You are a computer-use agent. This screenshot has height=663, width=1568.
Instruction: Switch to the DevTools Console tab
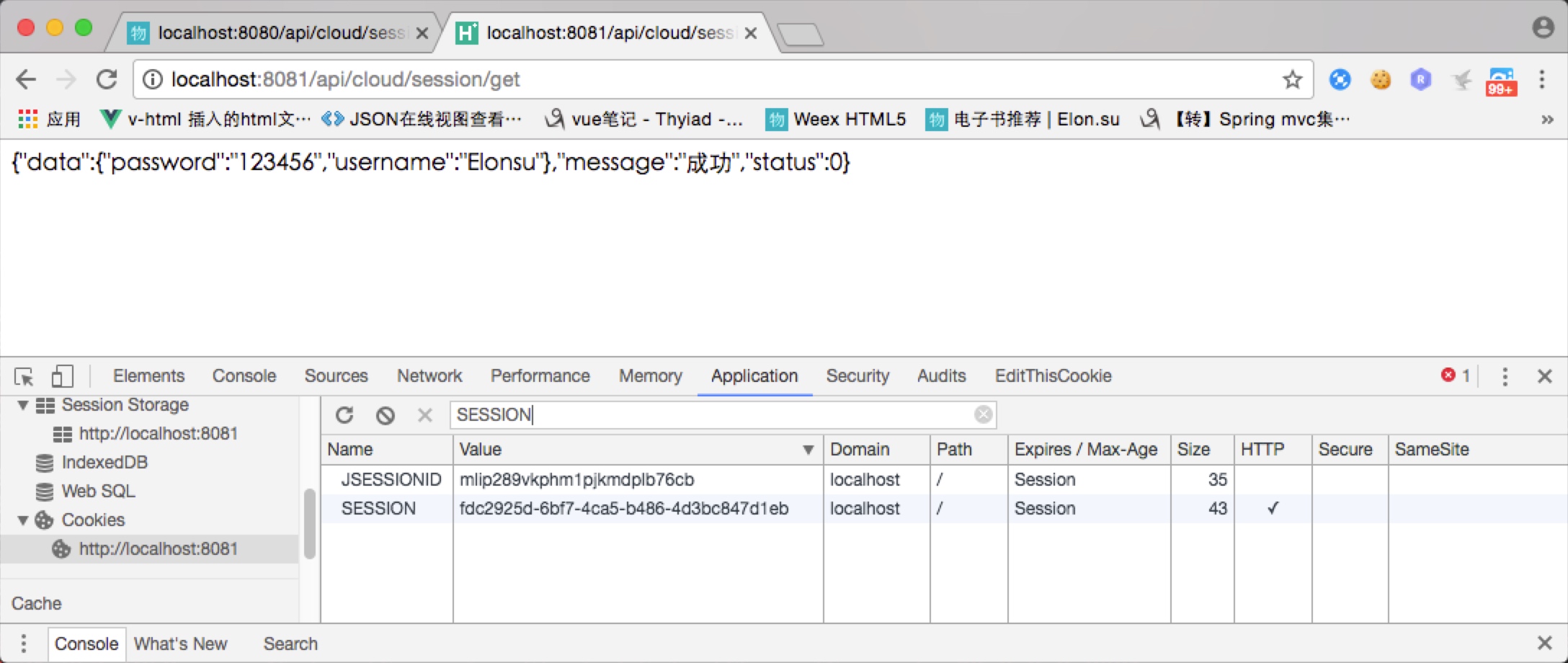[x=244, y=376]
